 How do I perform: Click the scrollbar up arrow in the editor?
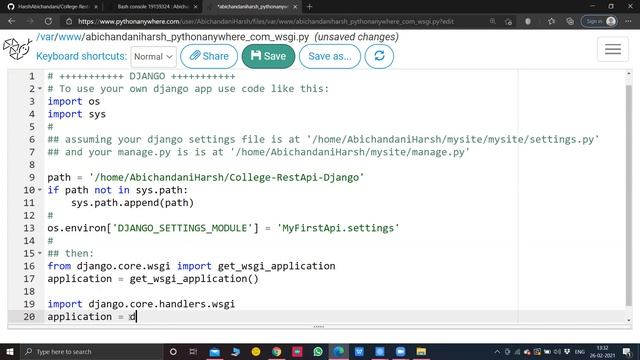pyautogui.click(x=629, y=73)
